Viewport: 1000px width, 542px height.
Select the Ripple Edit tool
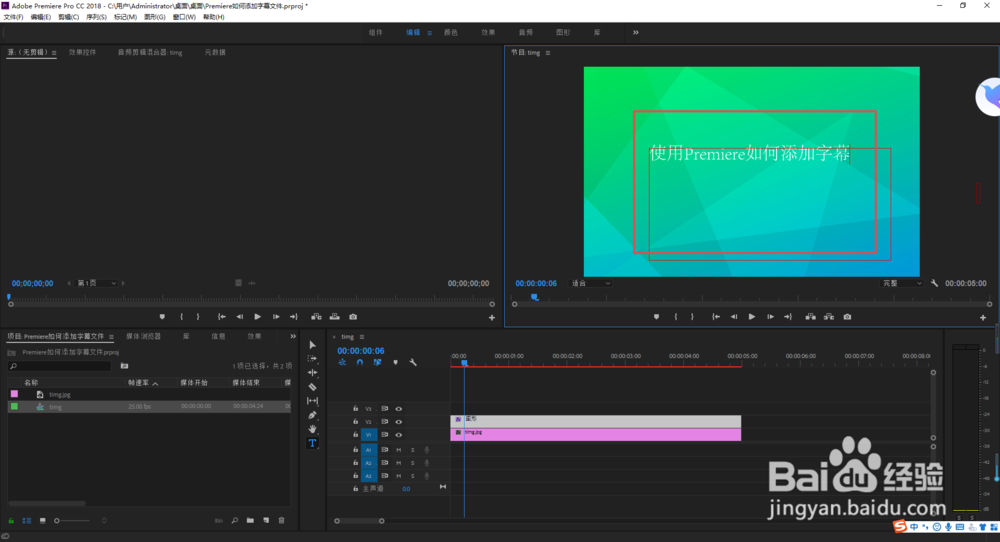point(312,372)
